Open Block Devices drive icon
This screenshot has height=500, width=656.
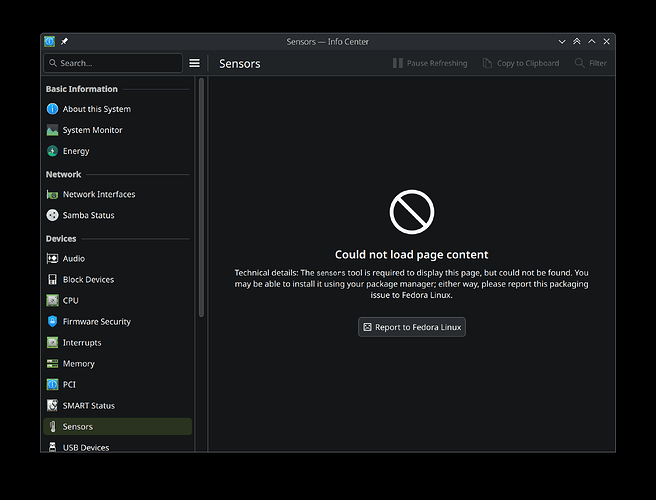tap(52, 279)
